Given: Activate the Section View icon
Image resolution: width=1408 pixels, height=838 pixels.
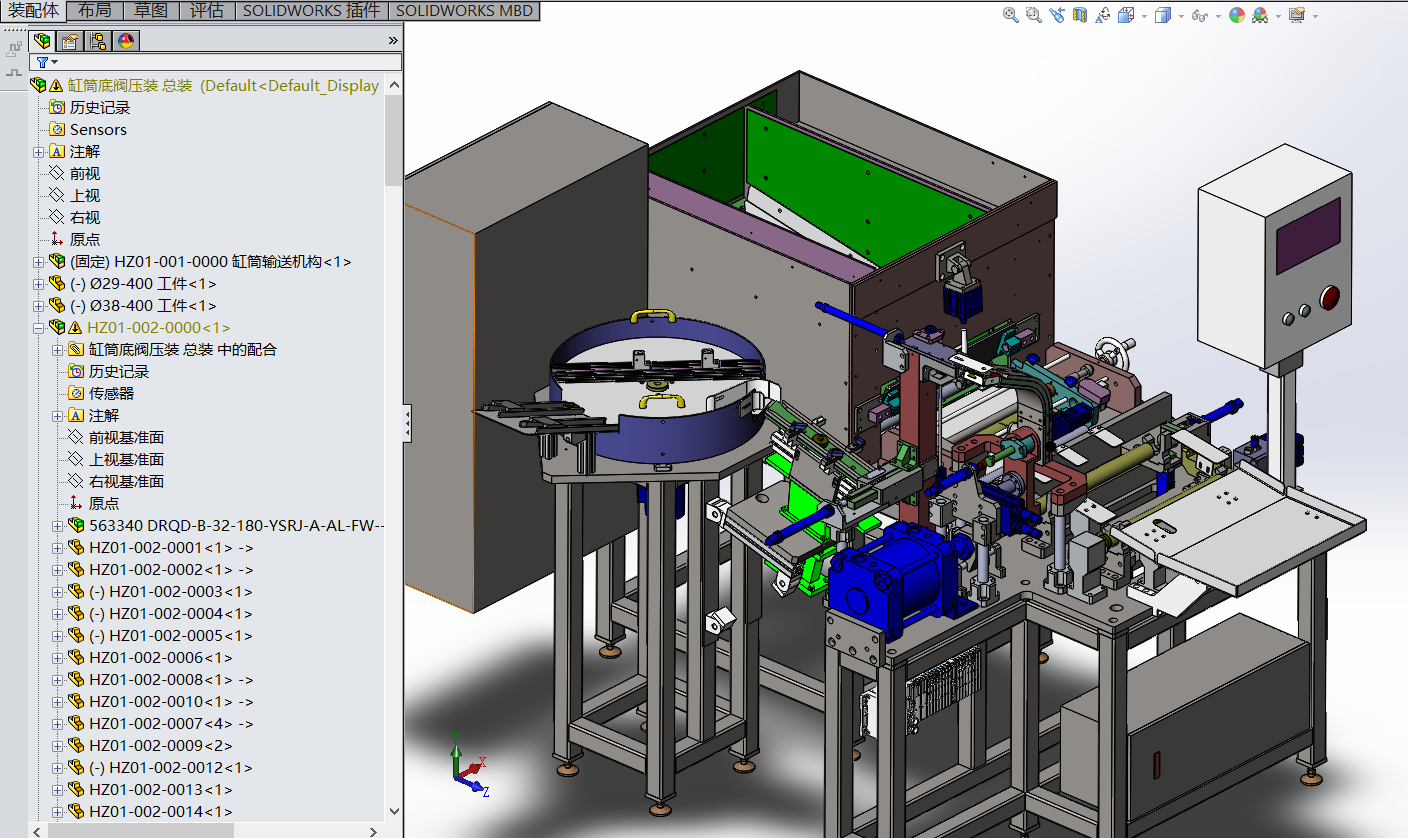Looking at the screenshot, I should coord(1080,15).
